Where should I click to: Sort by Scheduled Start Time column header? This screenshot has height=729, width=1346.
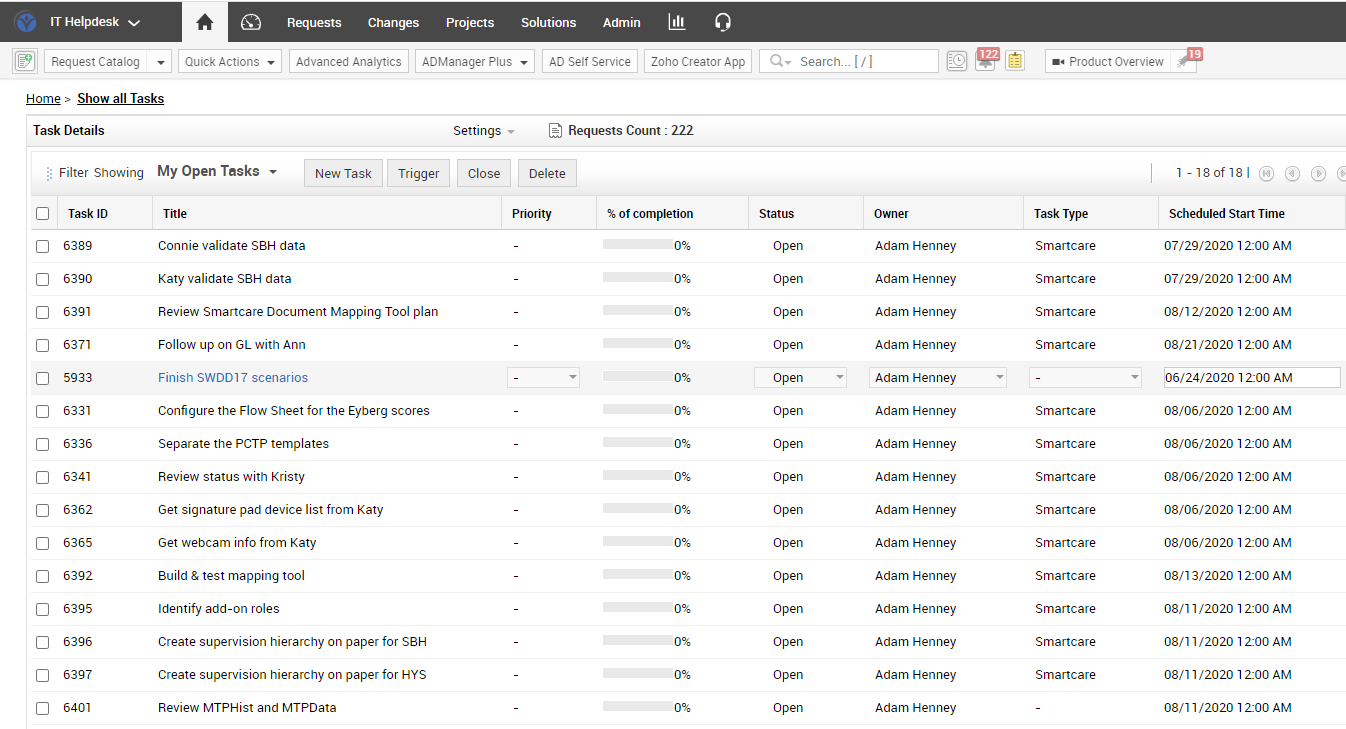click(1227, 213)
